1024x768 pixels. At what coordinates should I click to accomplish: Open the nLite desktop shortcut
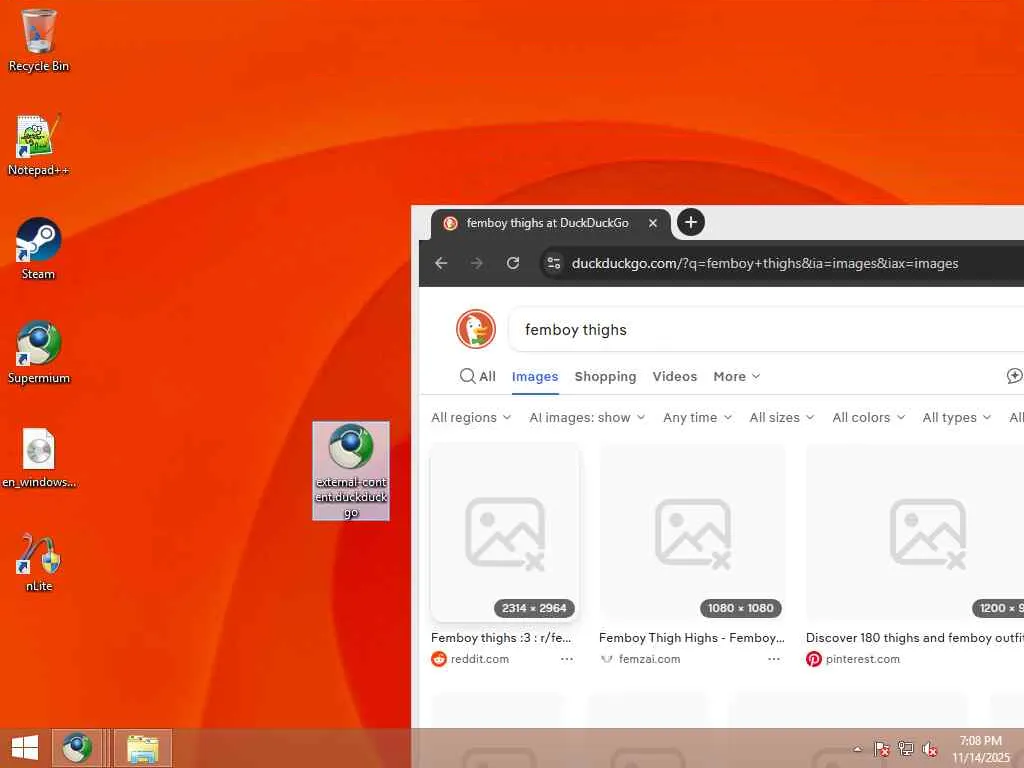coord(39,562)
